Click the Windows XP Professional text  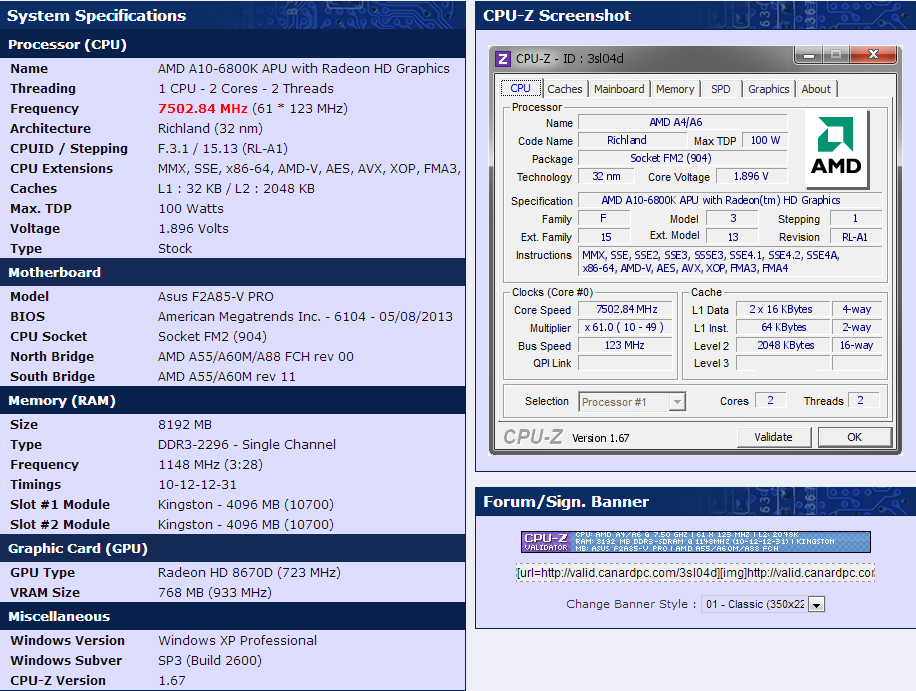pyautogui.click(x=237, y=641)
